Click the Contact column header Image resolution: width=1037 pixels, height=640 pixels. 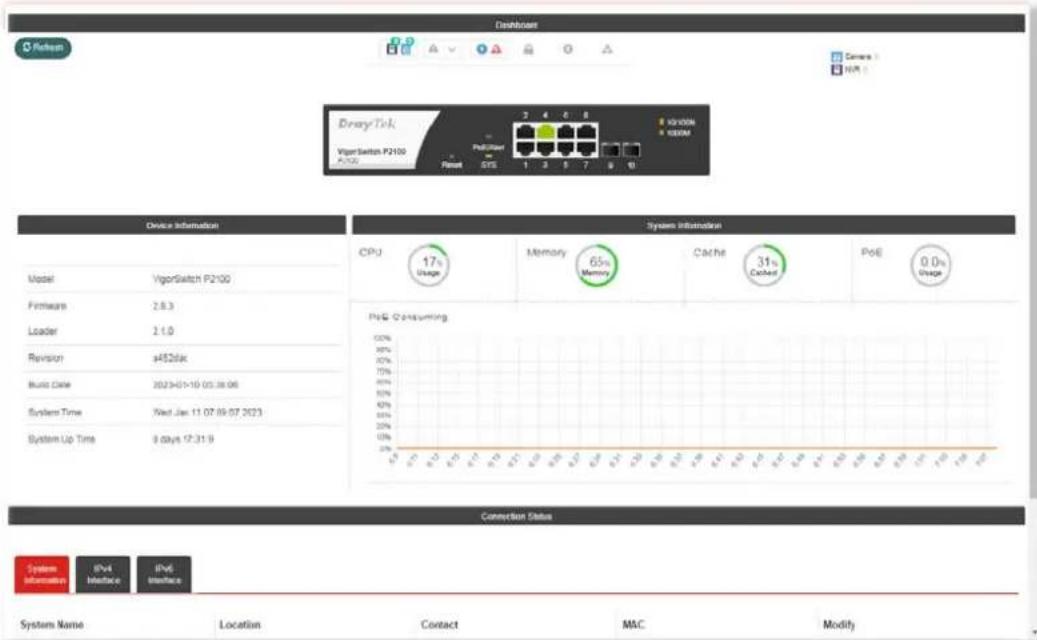[x=439, y=625]
